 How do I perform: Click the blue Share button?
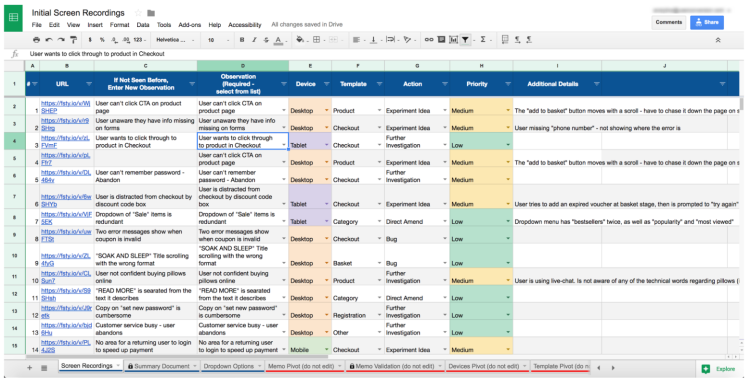pos(706,22)
